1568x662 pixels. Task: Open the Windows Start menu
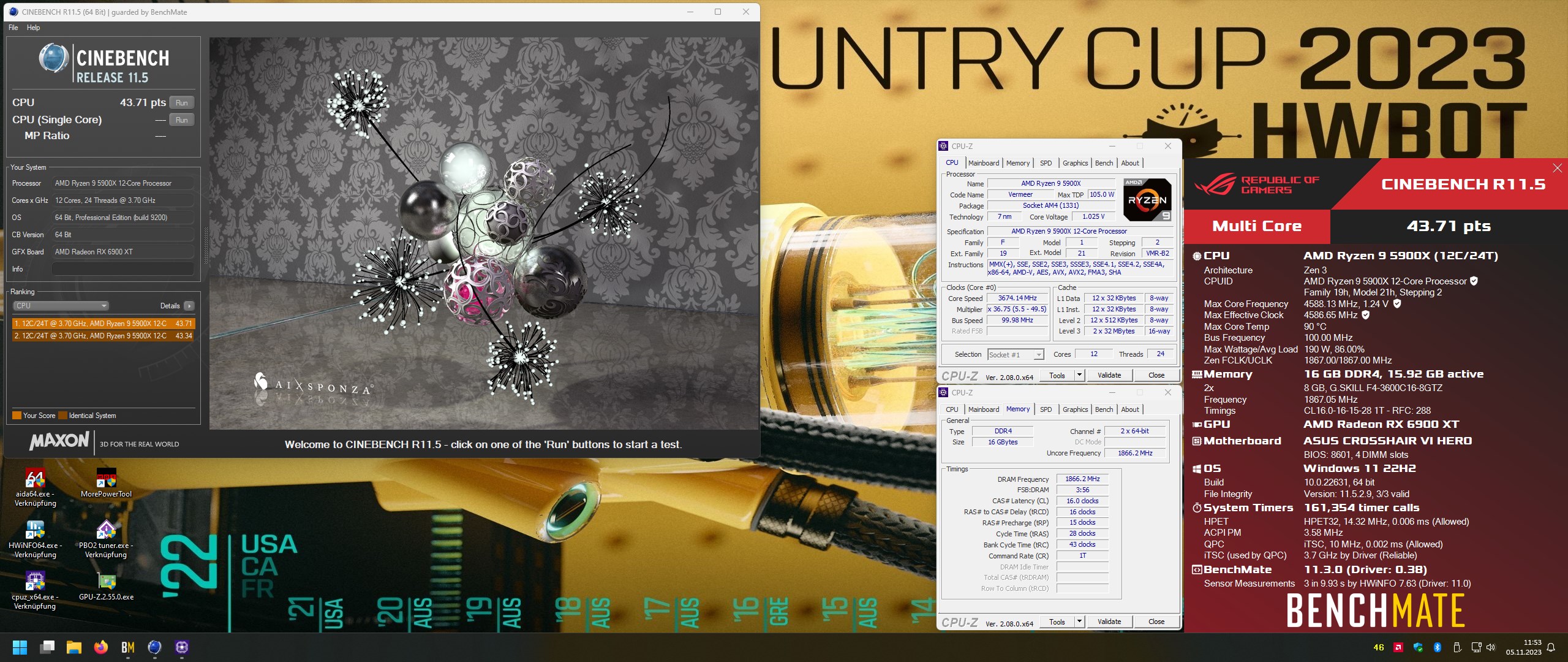pos(20,647)
